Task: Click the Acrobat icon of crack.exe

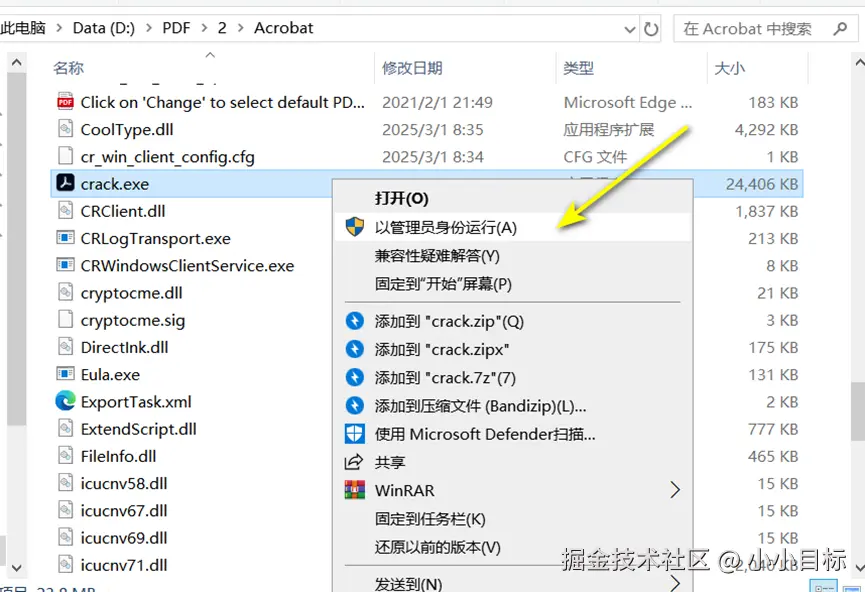Action: 65,183
